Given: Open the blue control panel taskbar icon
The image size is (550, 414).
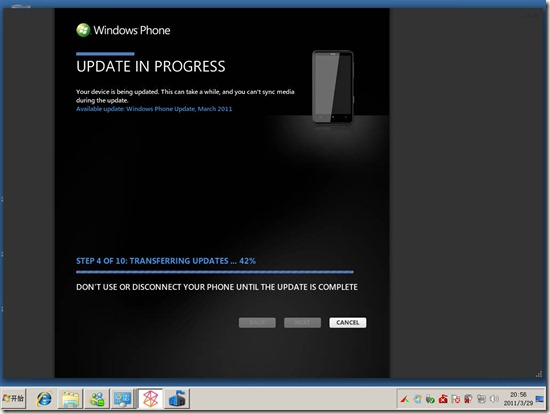Looking at the screenshot, I should 122,399.
